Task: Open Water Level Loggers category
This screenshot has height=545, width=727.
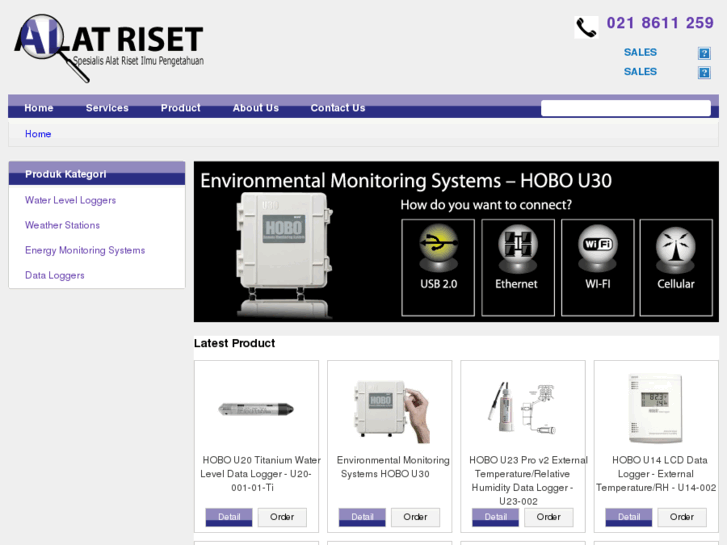Action: 70,200
